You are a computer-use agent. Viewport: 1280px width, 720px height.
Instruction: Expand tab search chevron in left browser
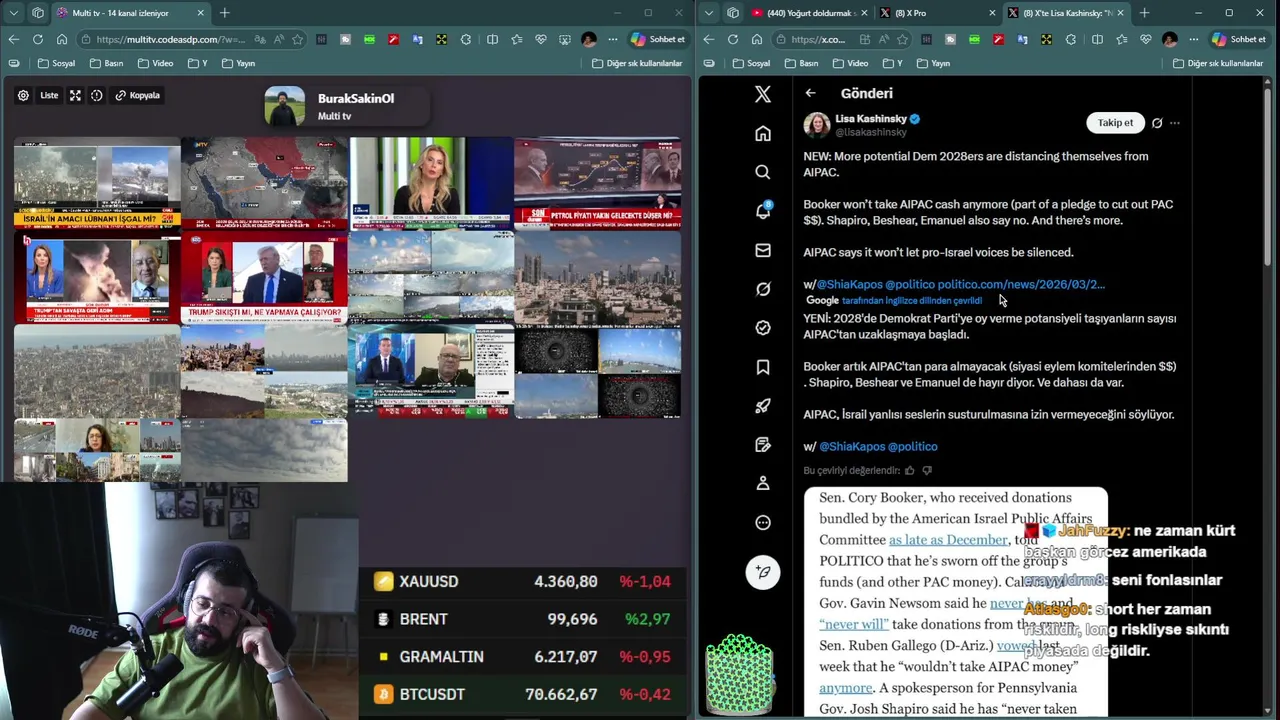pos(13,13)
